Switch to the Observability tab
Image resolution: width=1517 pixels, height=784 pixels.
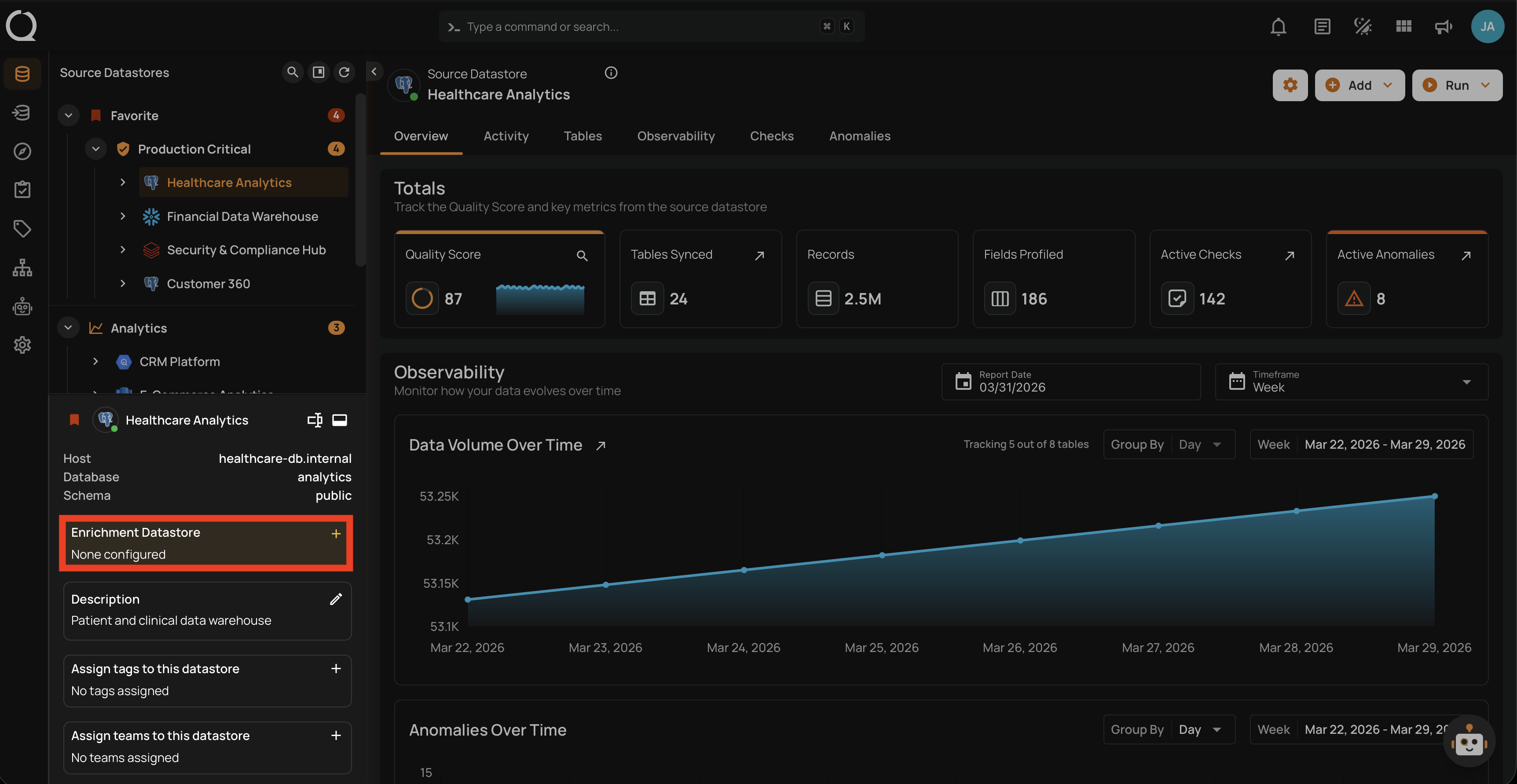[x=675, y=136]
